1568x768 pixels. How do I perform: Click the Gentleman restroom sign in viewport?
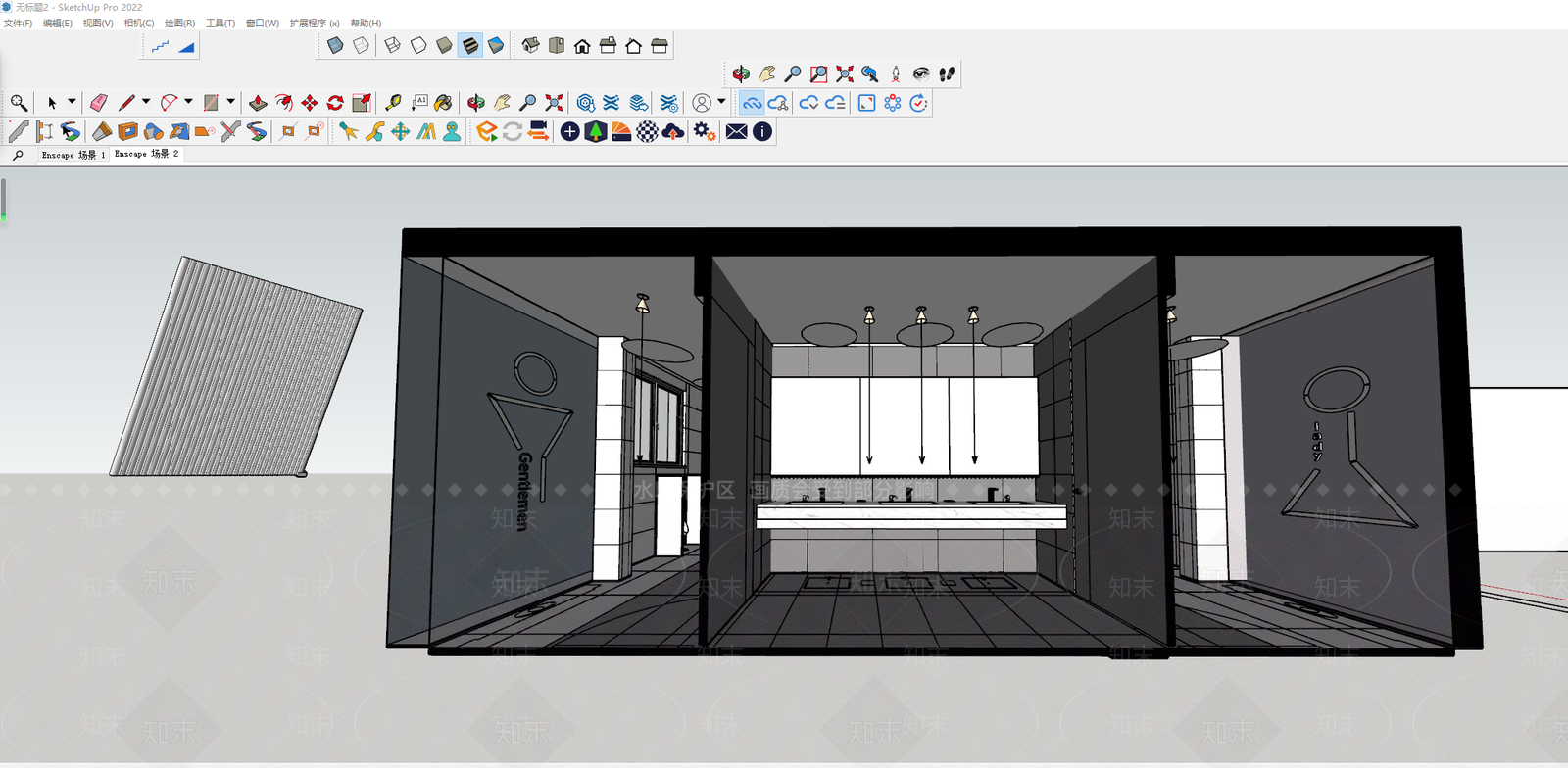pyautogui.click(x=530, y=441)
